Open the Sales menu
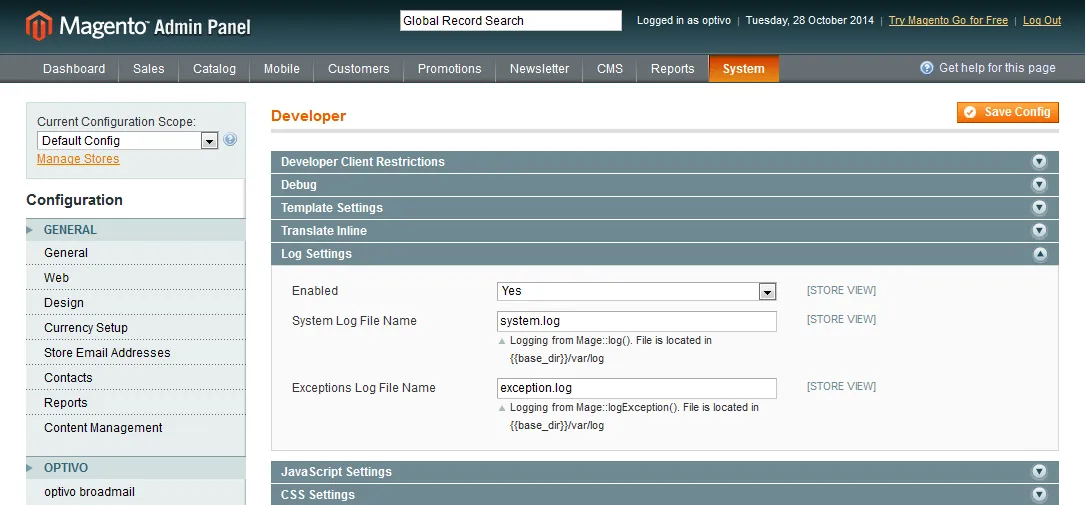 pyautogui.click(x=149, y=69)
